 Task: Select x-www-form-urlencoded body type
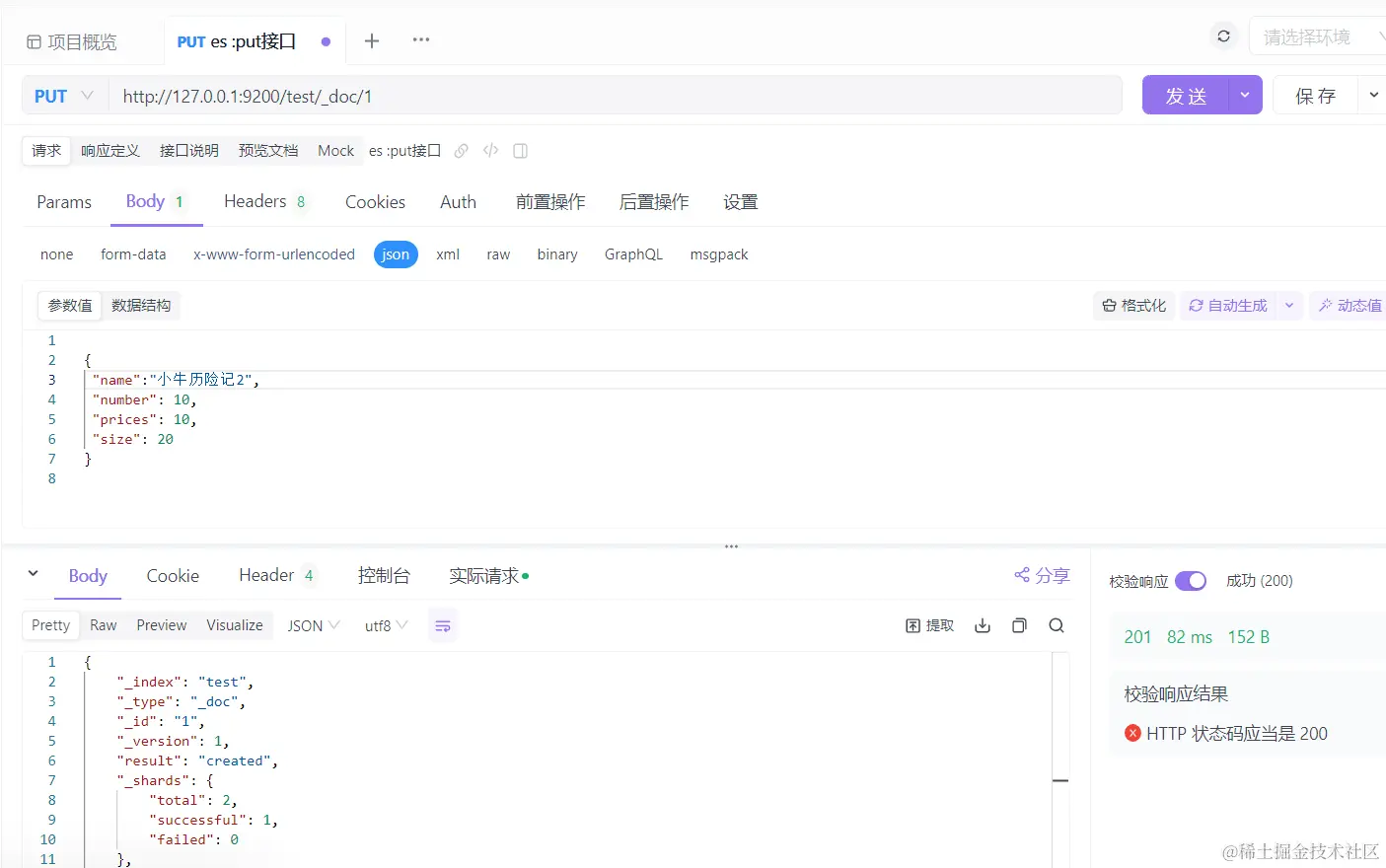[274, 254]
